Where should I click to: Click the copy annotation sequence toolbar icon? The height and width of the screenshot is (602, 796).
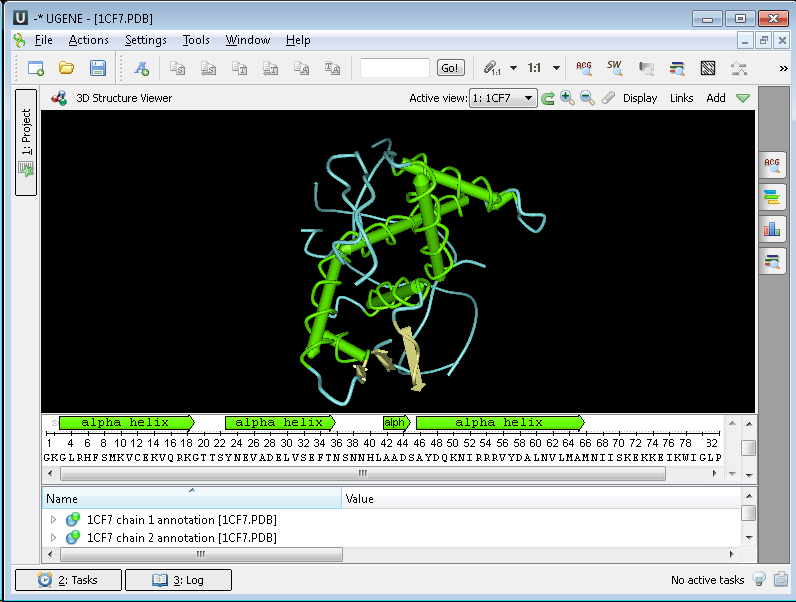pyautogui.click(x=302, y=68)
